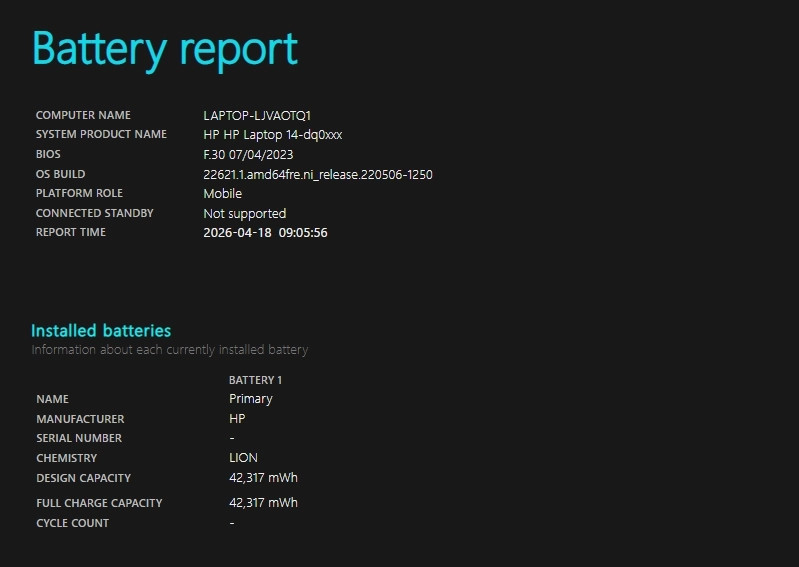Click the CYCLE COUNT label
The width and height of the screenshot is (799, 567).
click(72, 523)
